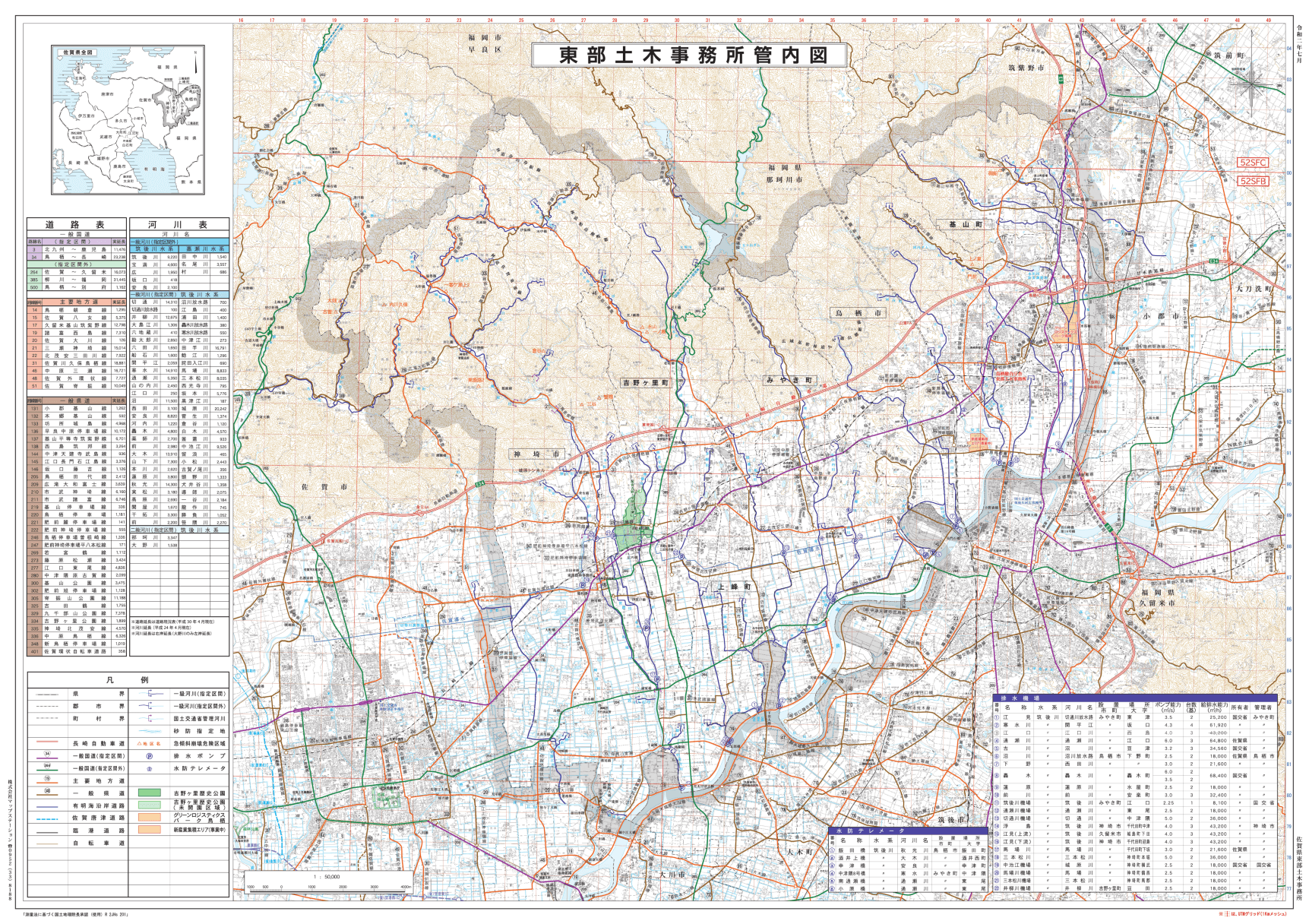Viewport: 1309px width, 924px height.
Task: Click the 小郡市 label on the map
Action: 1162,316
